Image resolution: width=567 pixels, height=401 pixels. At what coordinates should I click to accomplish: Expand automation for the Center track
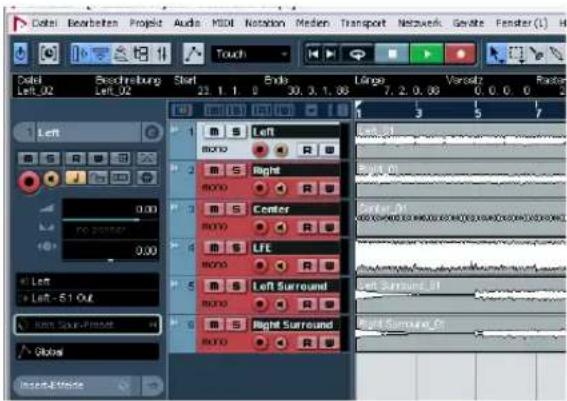pos(175,206)
